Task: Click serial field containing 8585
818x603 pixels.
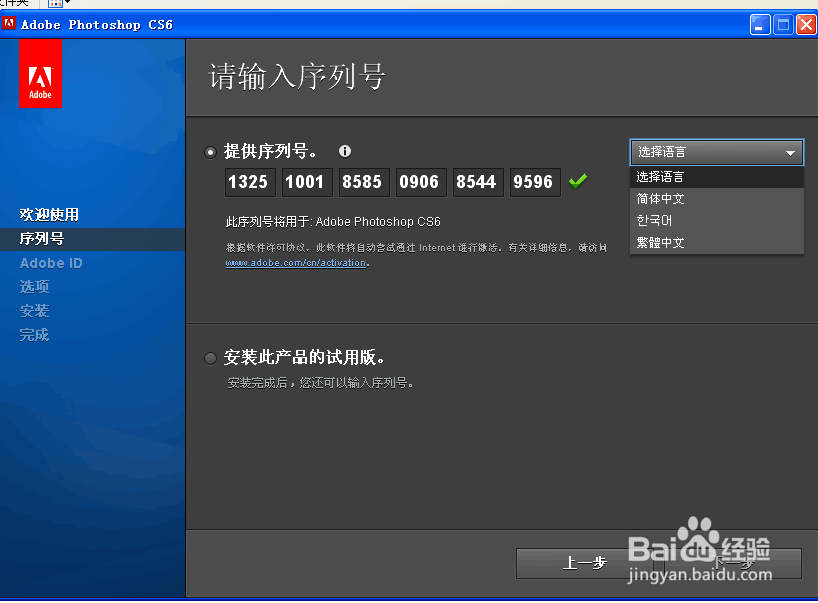Action: click(364, 182)
